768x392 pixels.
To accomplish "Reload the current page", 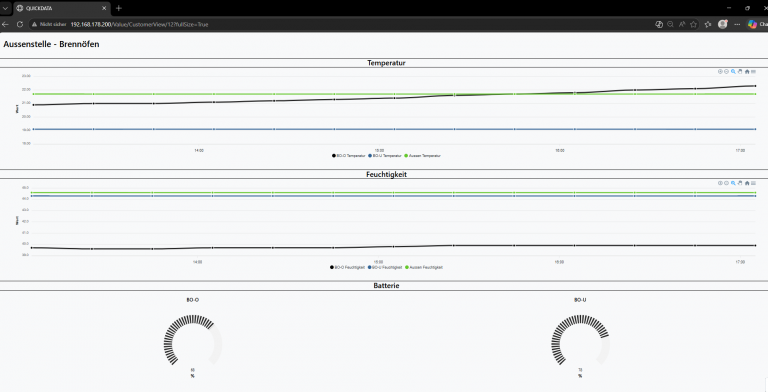I will tap(20, 24).
